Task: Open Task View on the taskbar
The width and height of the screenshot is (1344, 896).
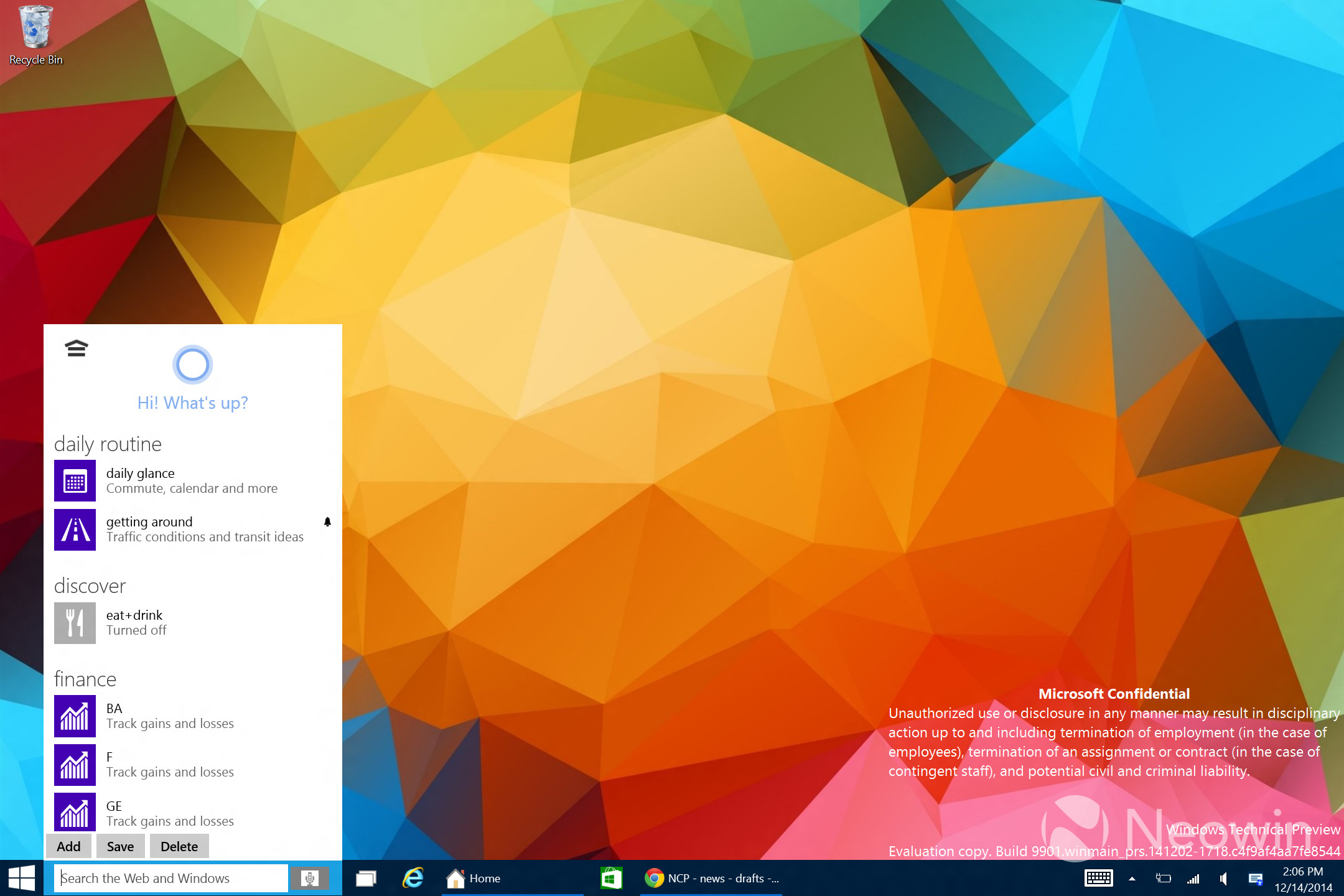Action: click(366, 878)
